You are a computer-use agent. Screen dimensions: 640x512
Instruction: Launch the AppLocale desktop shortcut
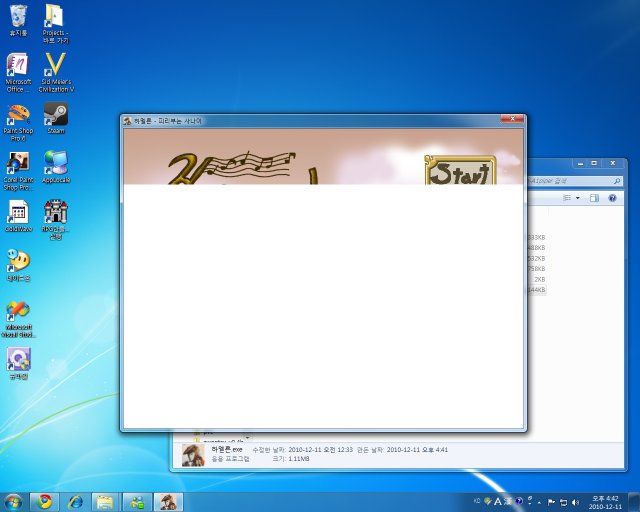point(56,167)
